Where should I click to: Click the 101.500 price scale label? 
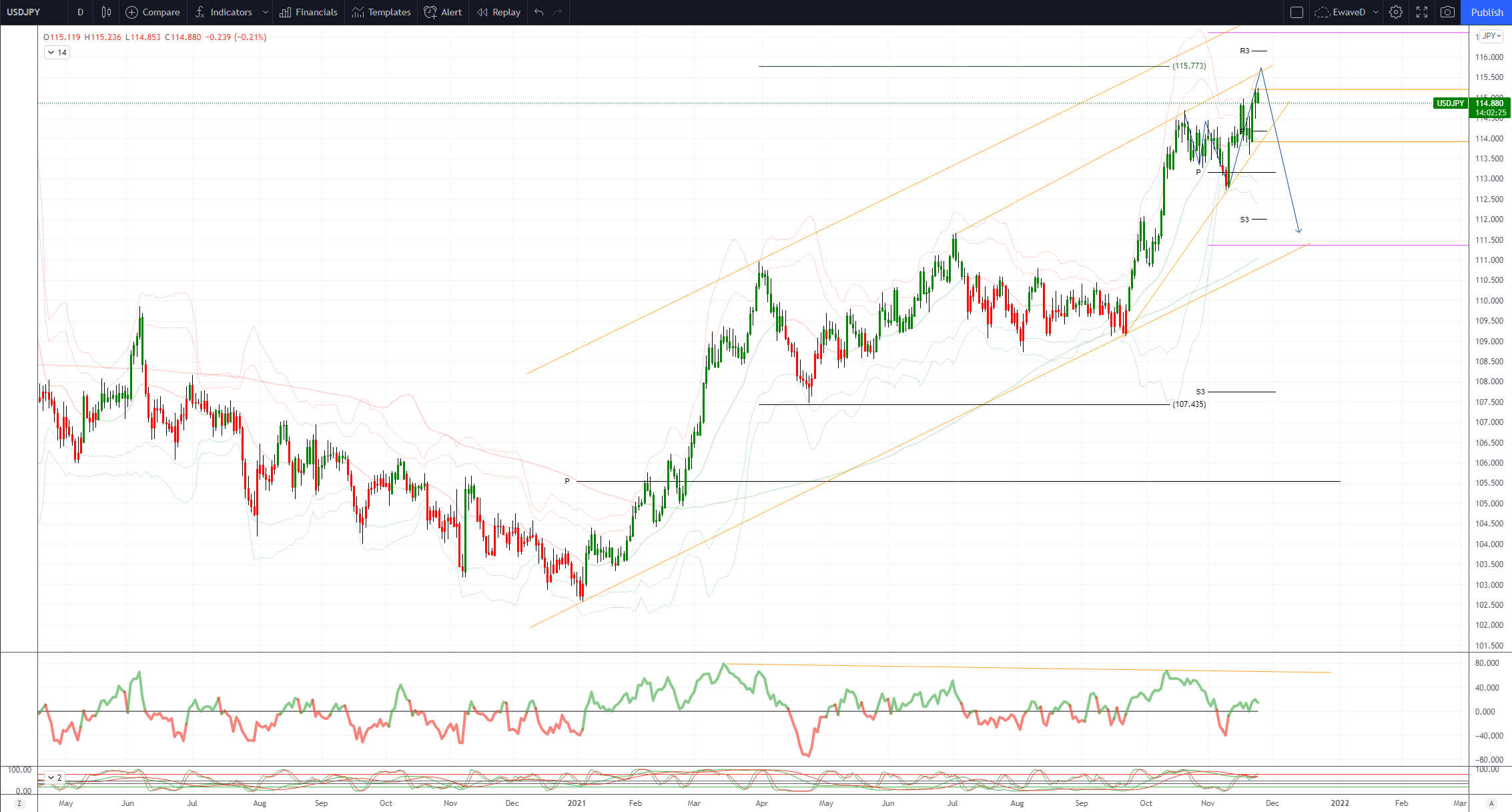click(x=1489, y=645)
